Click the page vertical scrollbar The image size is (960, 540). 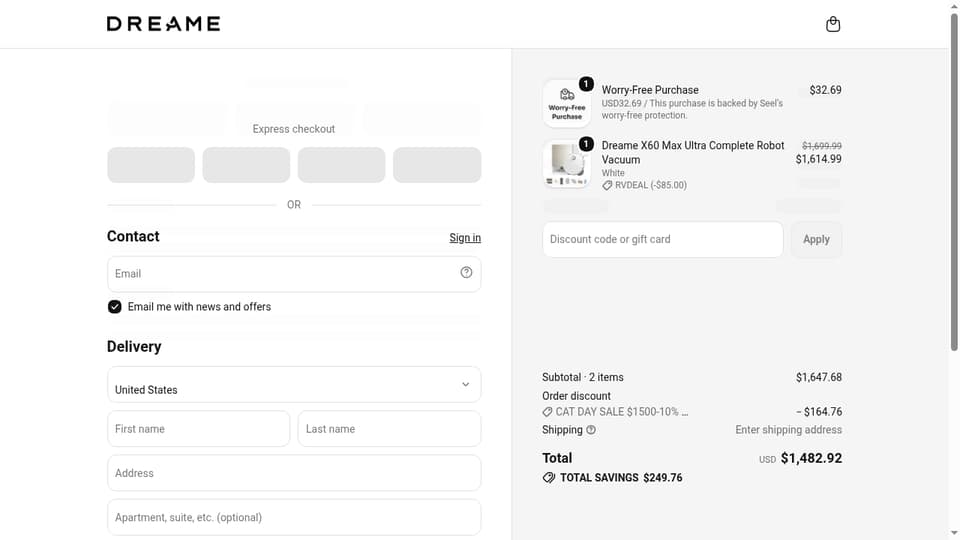click(x=954, y=182)
